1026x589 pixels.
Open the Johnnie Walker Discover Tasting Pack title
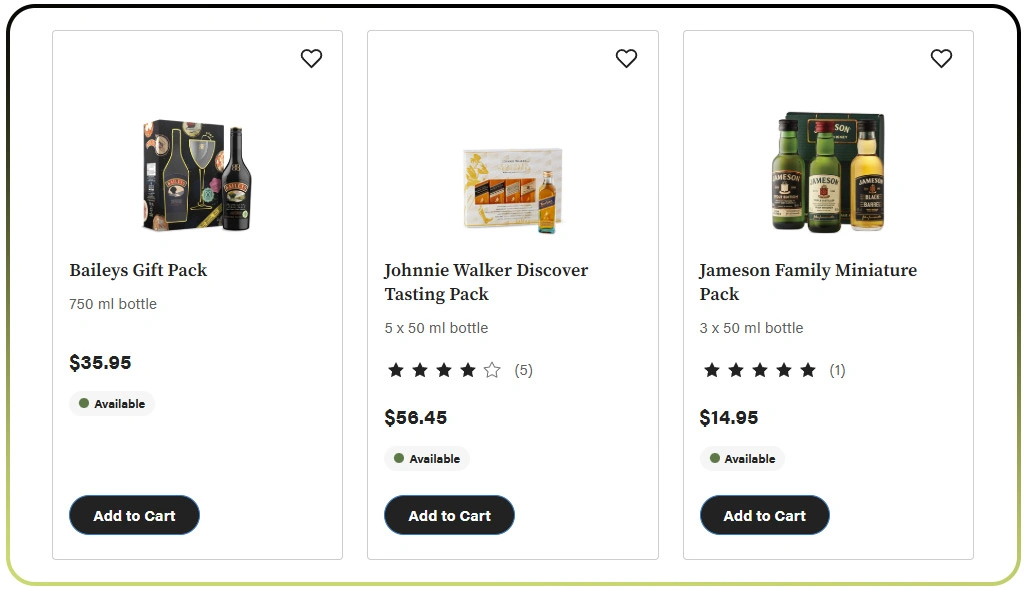[486, 282]
